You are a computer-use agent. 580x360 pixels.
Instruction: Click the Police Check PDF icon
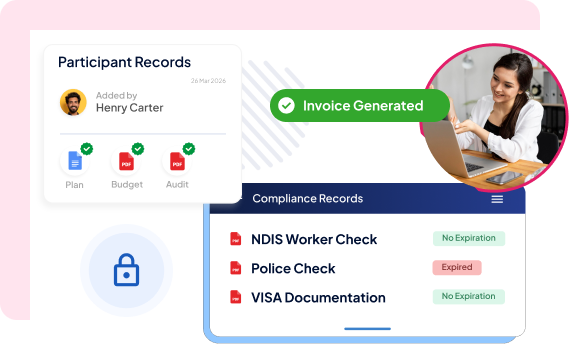[x=236, y=268]
